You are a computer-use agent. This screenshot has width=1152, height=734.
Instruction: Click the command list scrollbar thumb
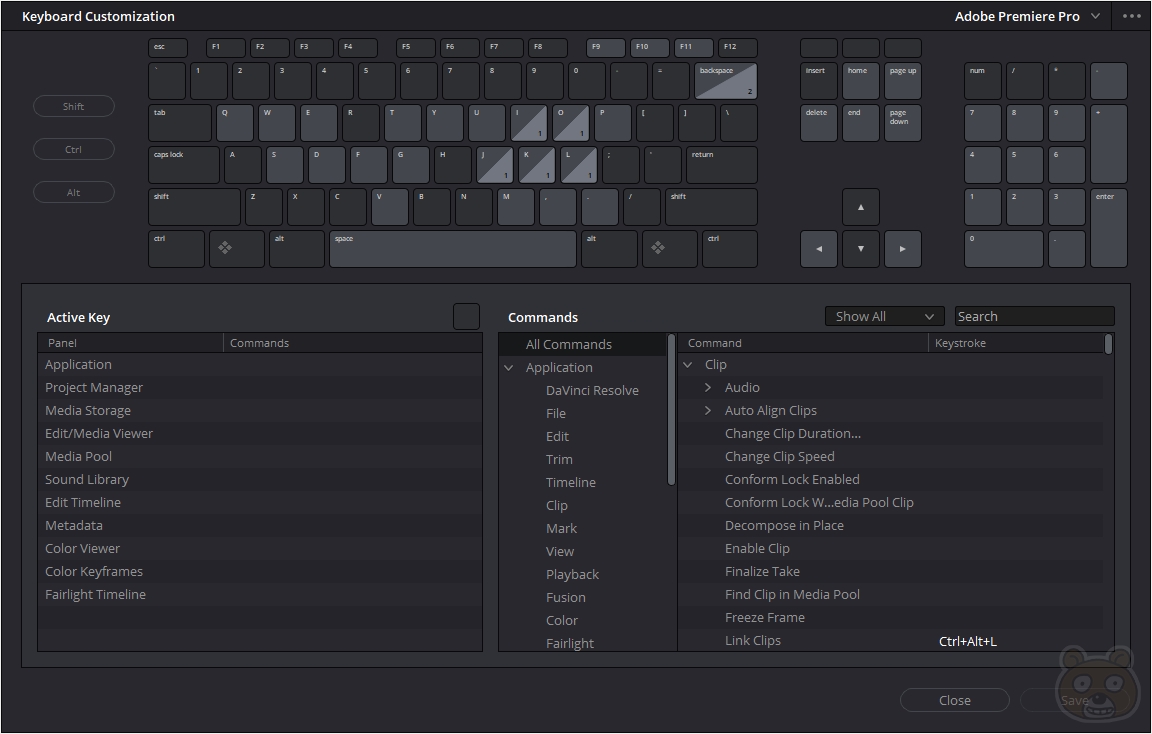[x=1109, y=344]
